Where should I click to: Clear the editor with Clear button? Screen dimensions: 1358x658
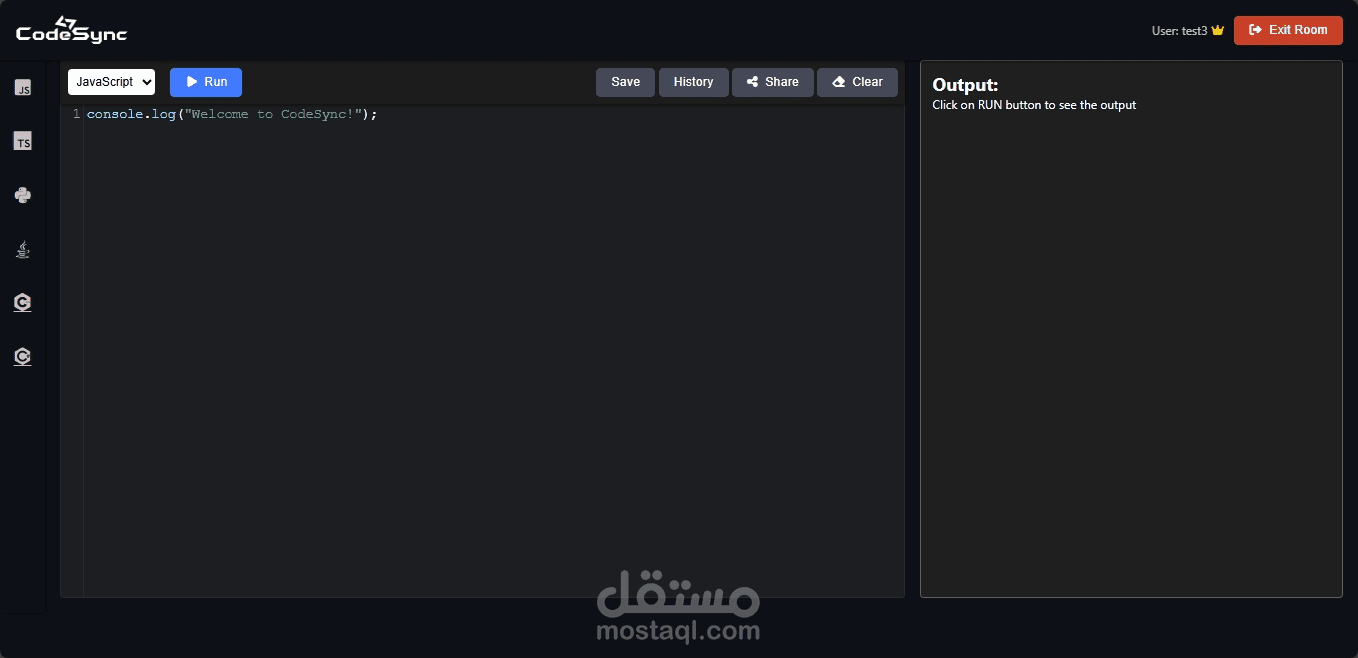pos(857,82)
